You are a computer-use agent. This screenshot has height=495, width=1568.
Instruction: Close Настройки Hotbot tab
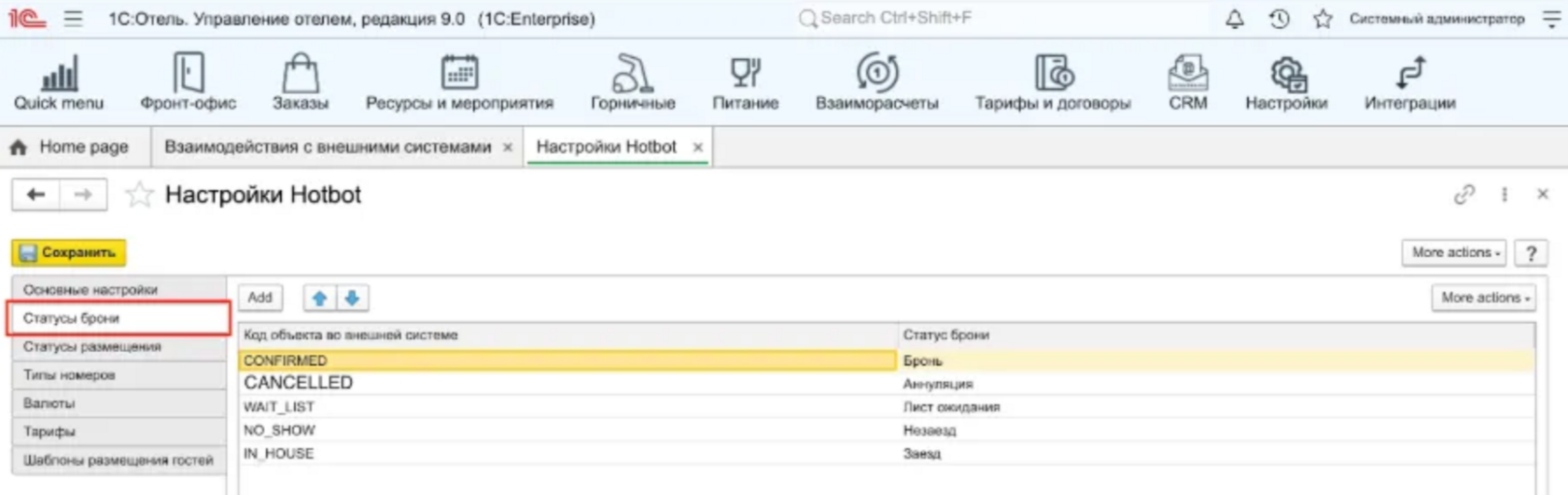(x=697, y=148)
